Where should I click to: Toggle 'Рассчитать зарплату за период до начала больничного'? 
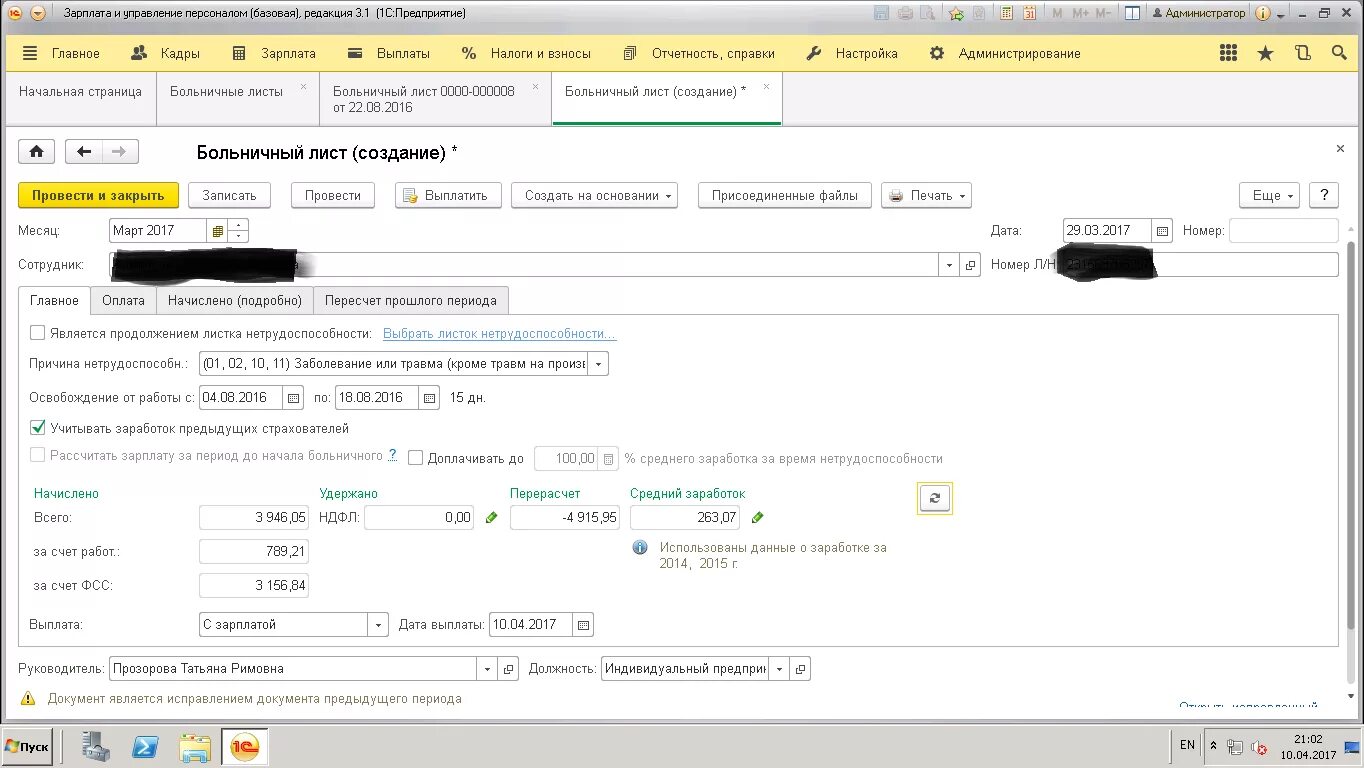click(x=38, y=455)
